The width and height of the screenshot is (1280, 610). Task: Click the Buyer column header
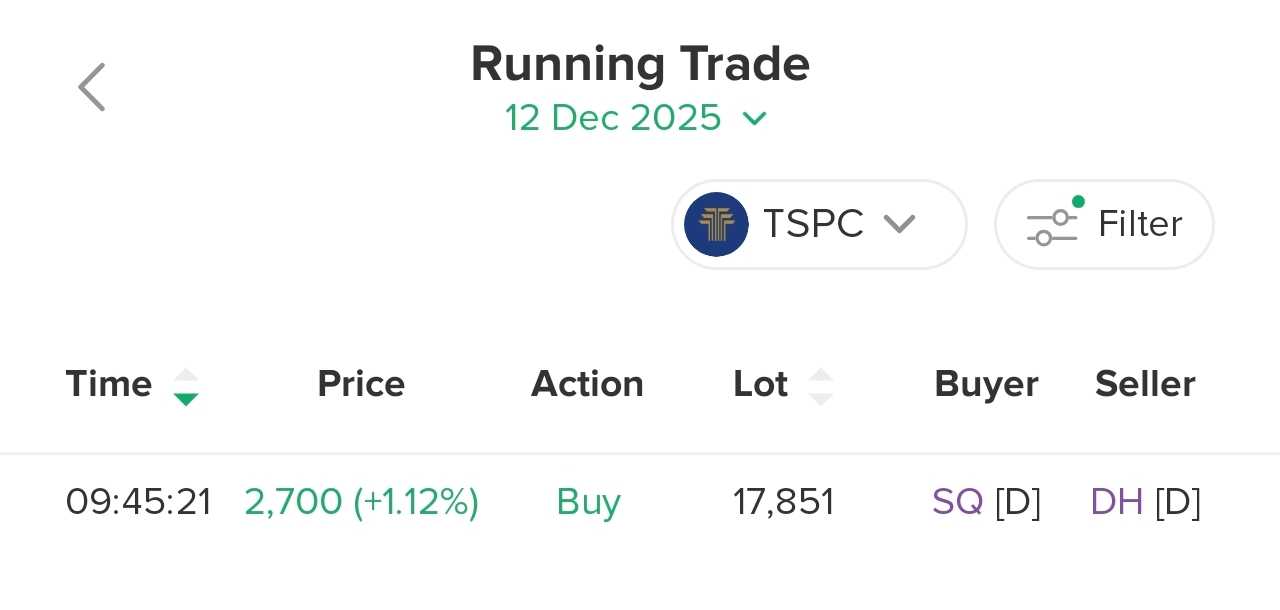pos(986,384)
